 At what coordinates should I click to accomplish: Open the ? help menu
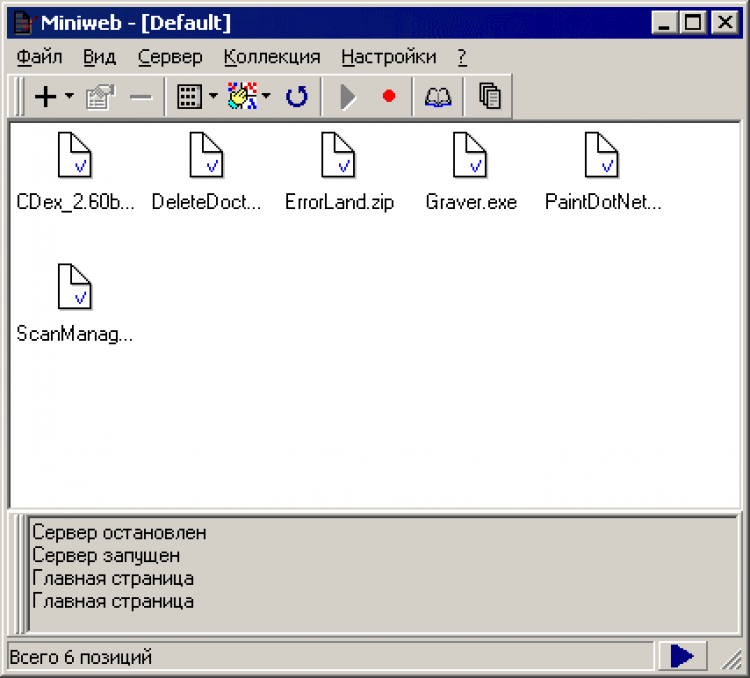click(x=462, y=57)
